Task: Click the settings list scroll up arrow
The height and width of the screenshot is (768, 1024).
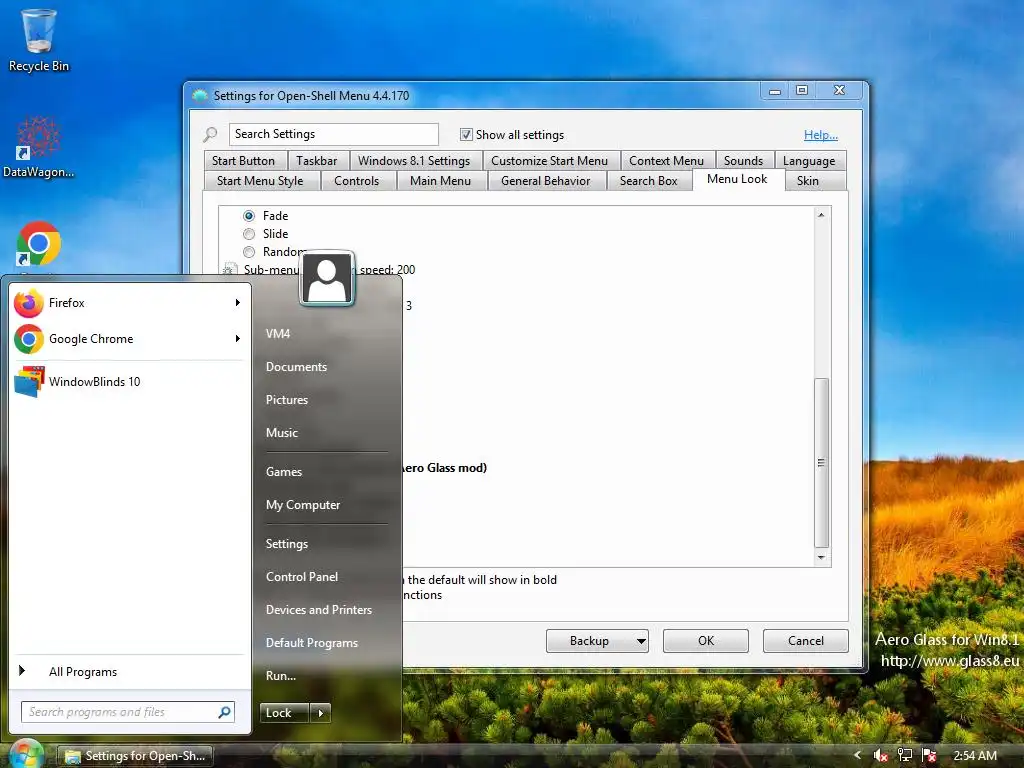Action: [822, 215]
